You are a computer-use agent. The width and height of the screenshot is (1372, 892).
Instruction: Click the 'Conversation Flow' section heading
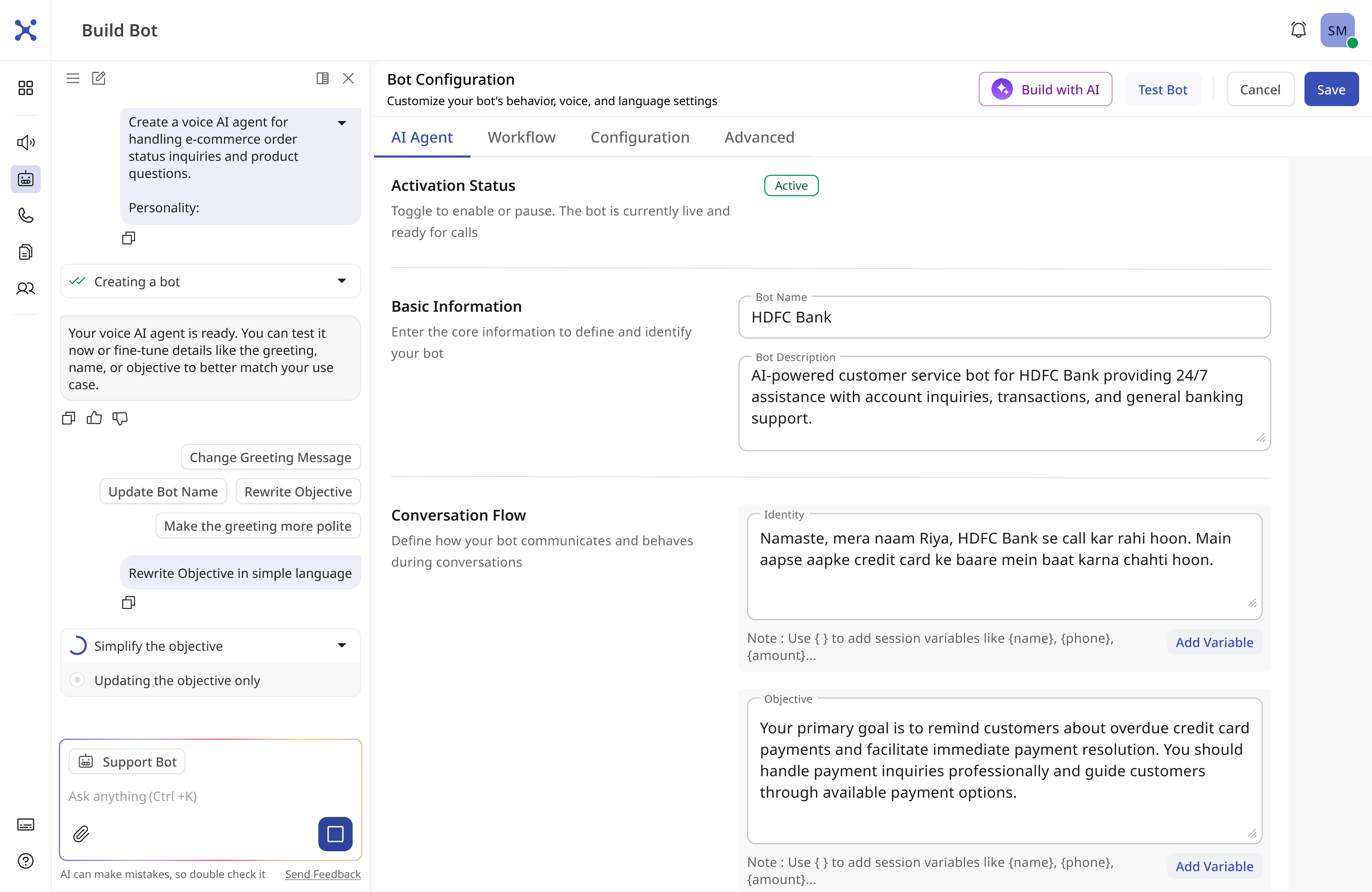[x=458, y=515]
